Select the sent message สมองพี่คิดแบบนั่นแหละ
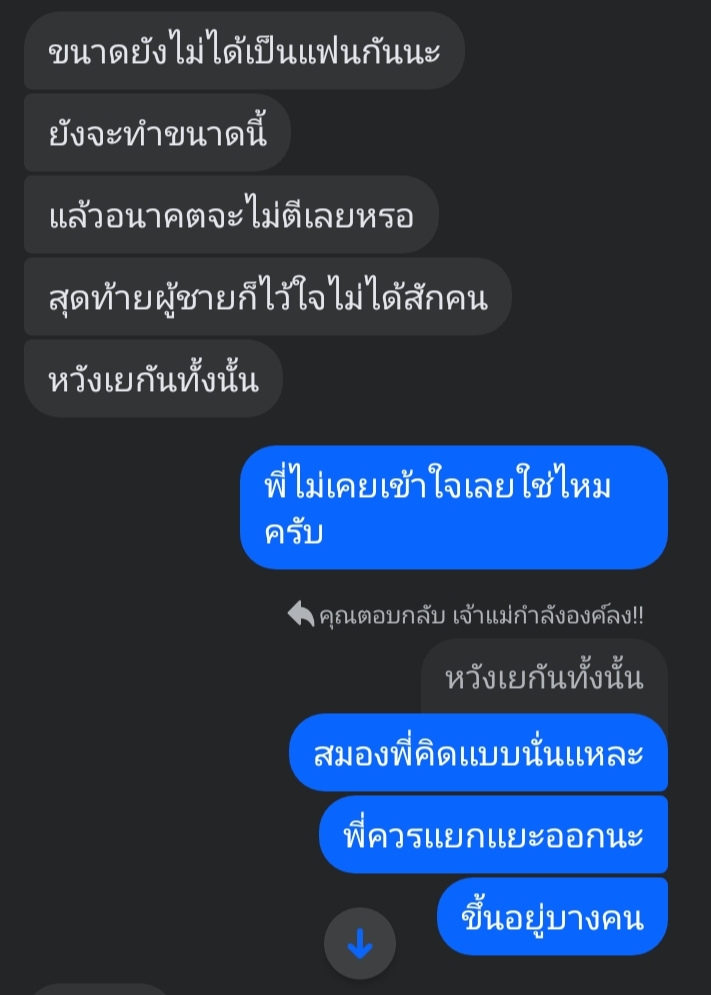 [478, 753]
